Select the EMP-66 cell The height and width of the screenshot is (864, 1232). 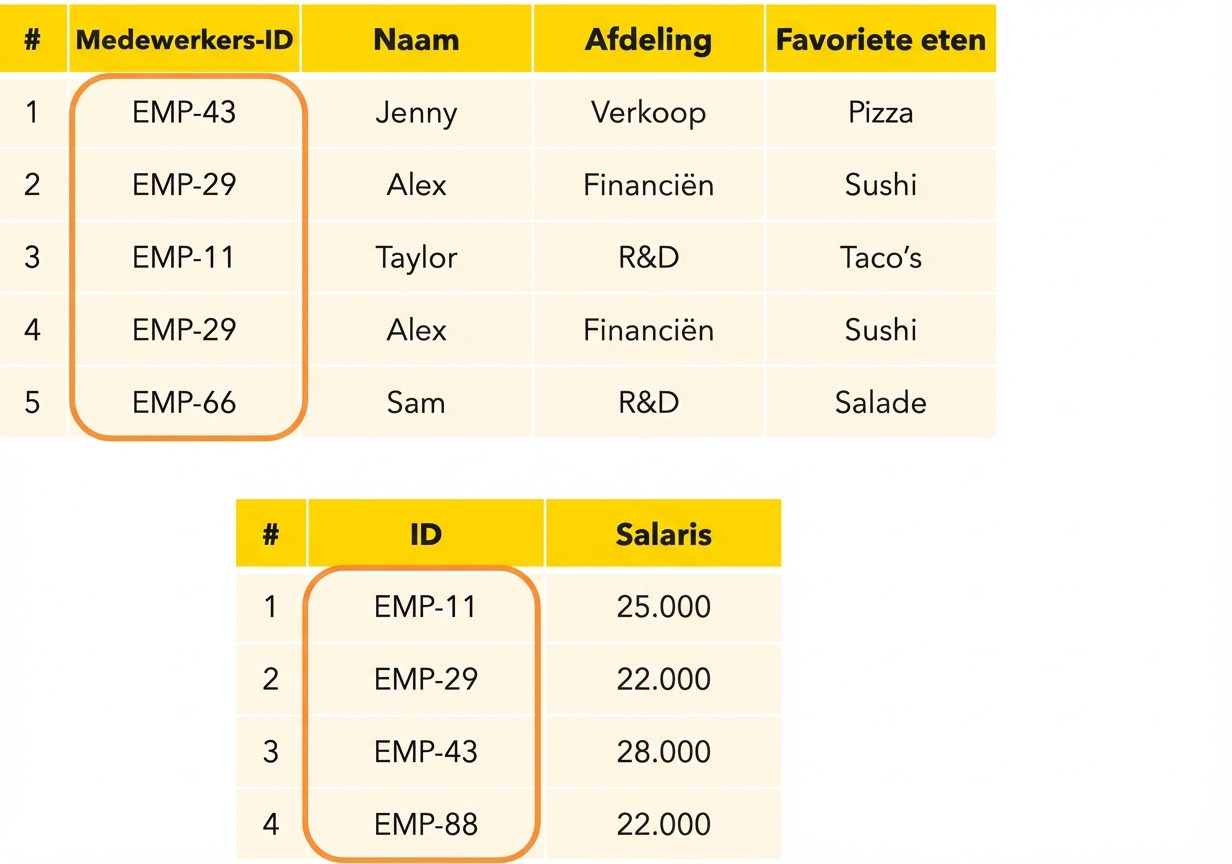click(184, 403)
